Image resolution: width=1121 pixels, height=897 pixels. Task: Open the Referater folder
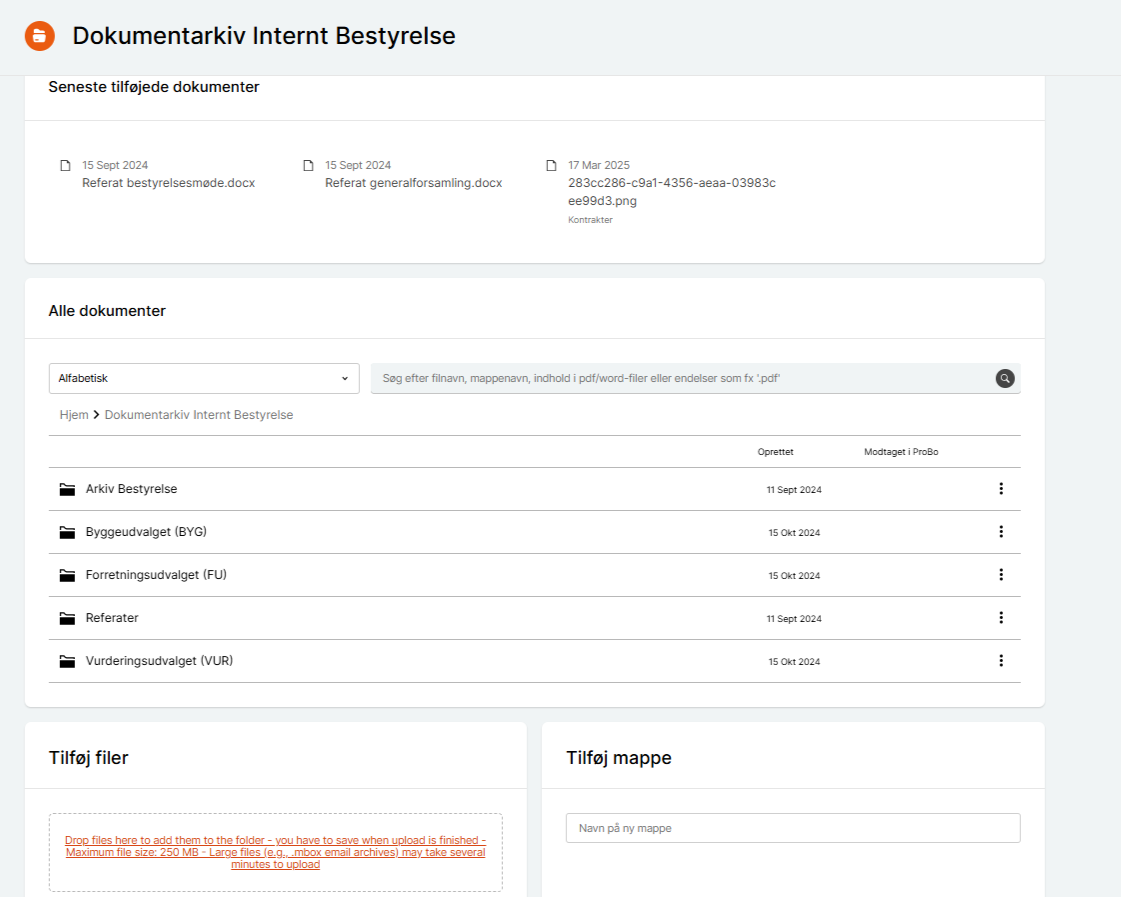112,618
